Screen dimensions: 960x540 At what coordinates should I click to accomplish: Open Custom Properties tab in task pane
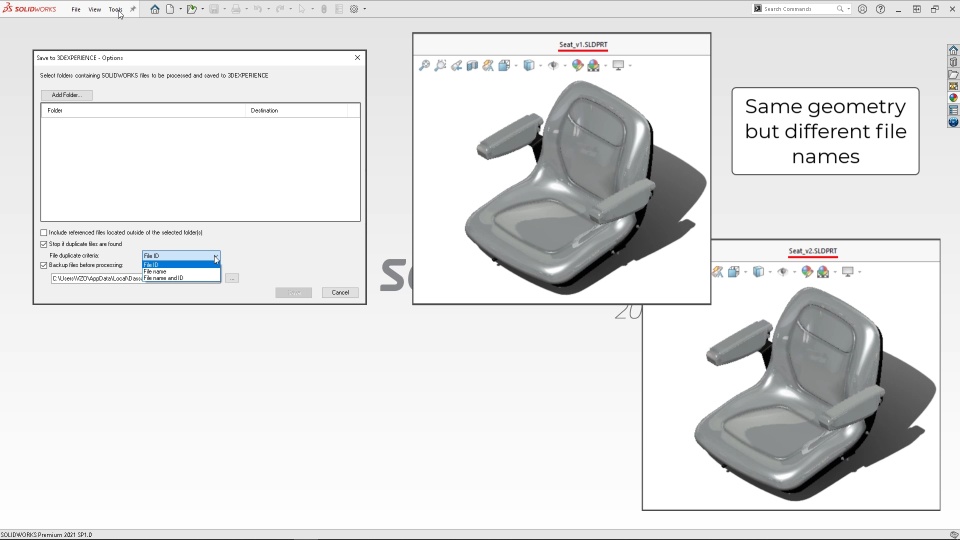click(953, 110)
